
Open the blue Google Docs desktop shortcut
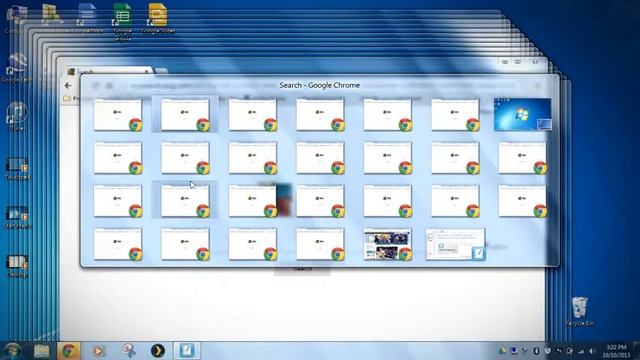tap(87, 18)
